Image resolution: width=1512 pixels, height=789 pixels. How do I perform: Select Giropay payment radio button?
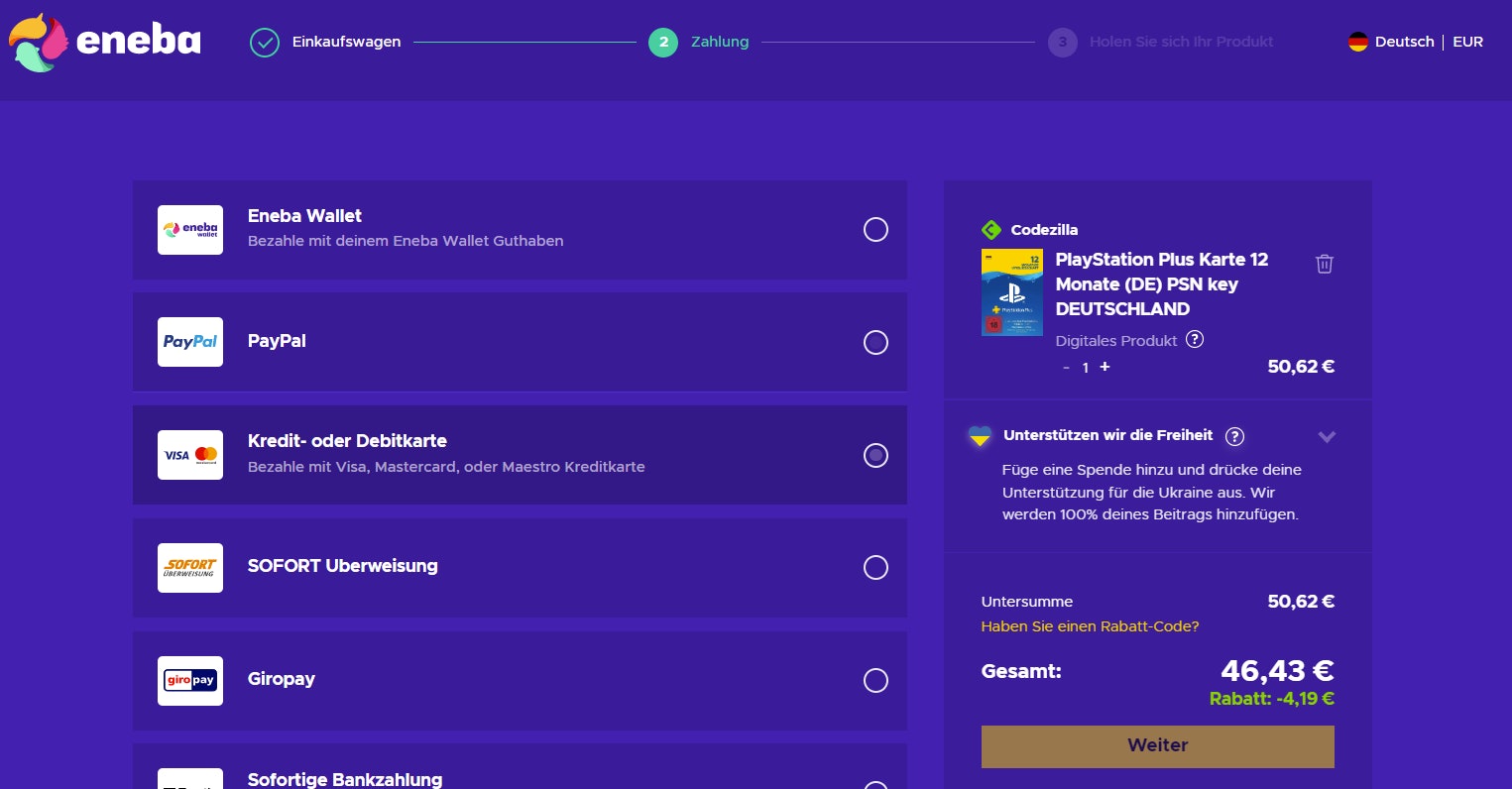875,680
